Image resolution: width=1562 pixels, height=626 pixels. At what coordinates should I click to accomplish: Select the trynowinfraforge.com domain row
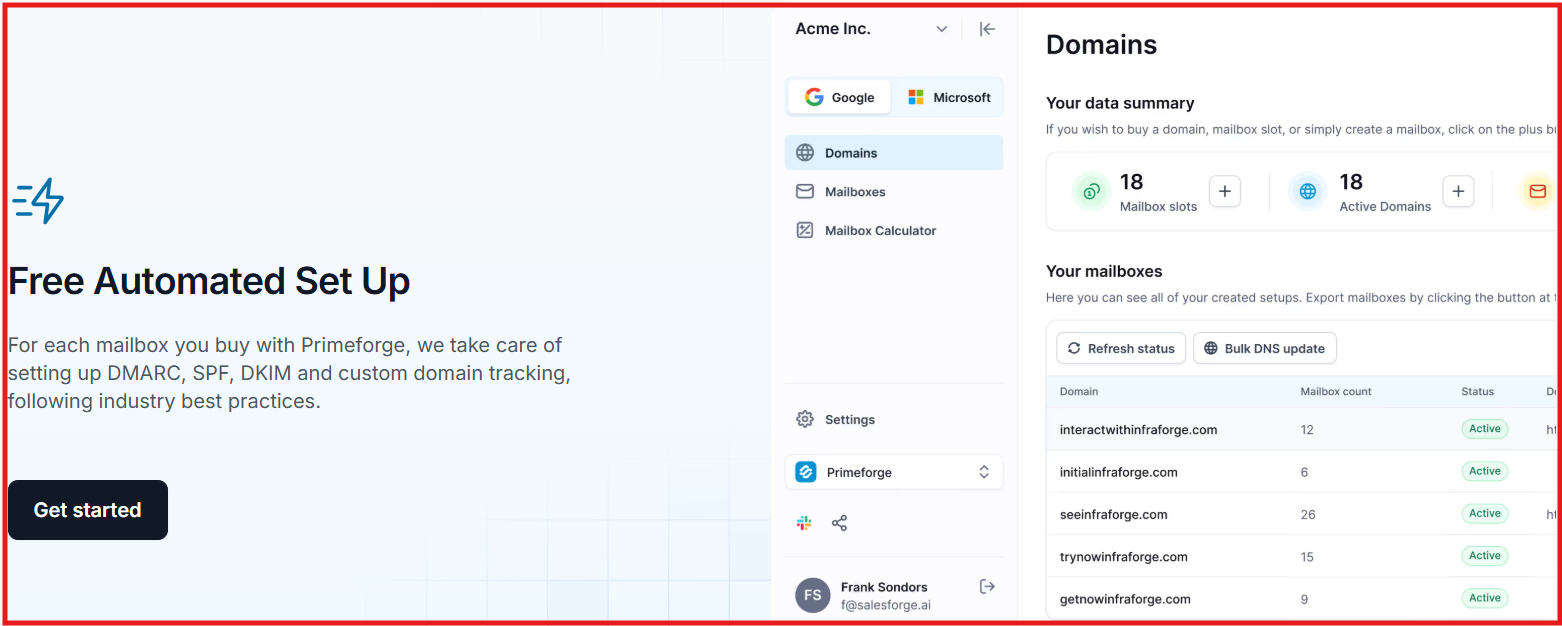[1302, 556]
